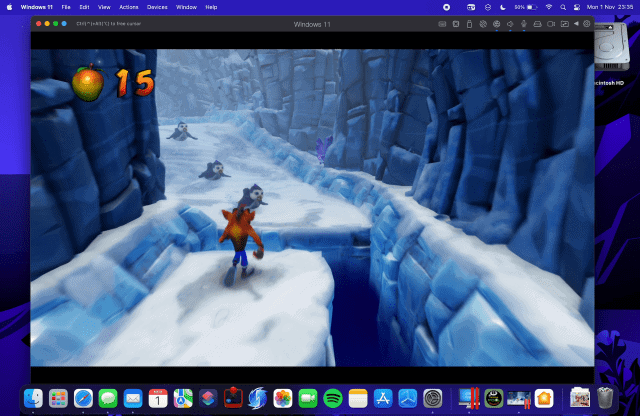The image size is (640, 416).
Task: Open Spotify from the Dock
Action: click(333, 398)
